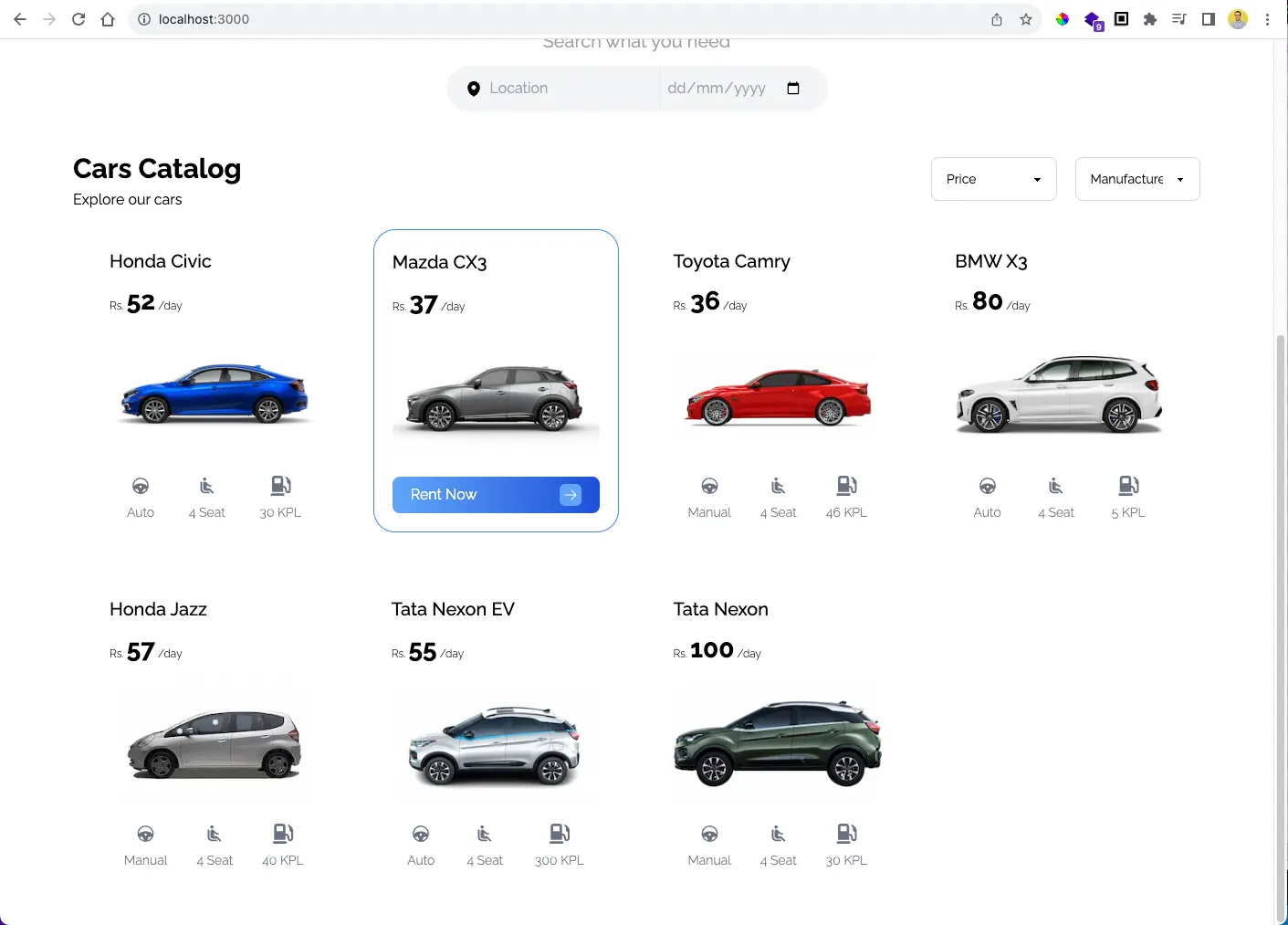Click the grey Mazda CX3 image

(x=496, y=398)
